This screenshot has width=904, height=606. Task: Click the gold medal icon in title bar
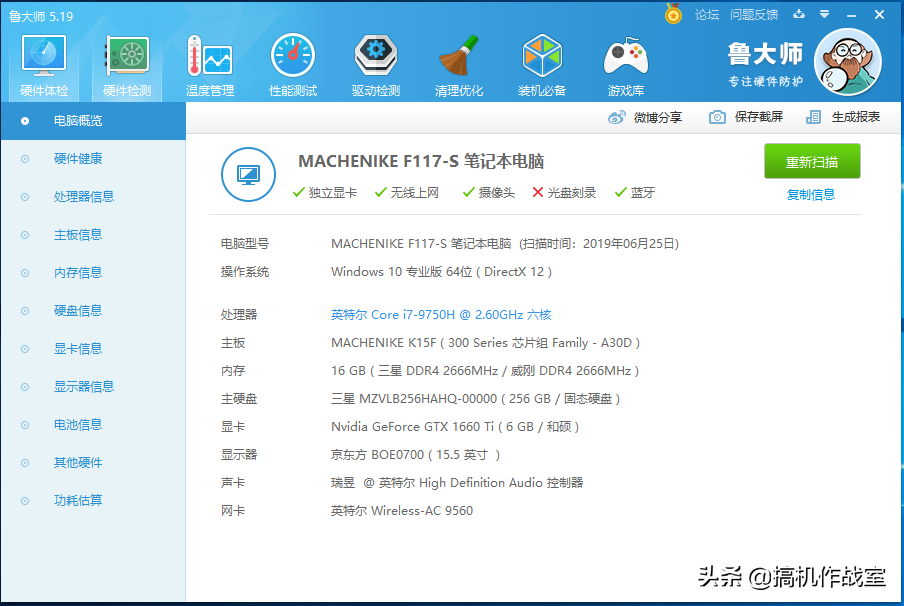673,14
